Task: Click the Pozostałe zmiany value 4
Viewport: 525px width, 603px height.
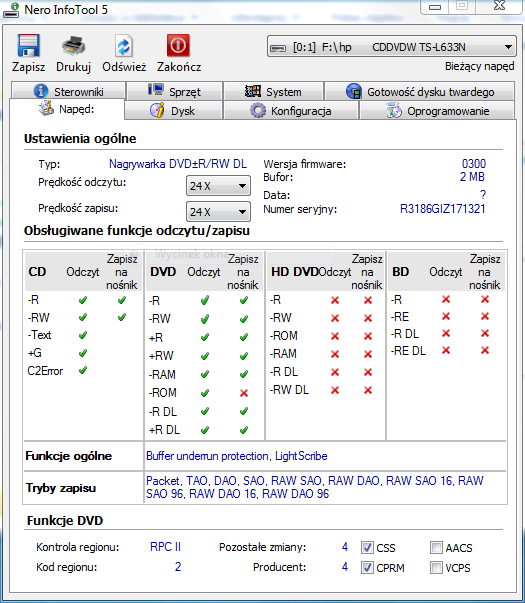Action: 345,547
